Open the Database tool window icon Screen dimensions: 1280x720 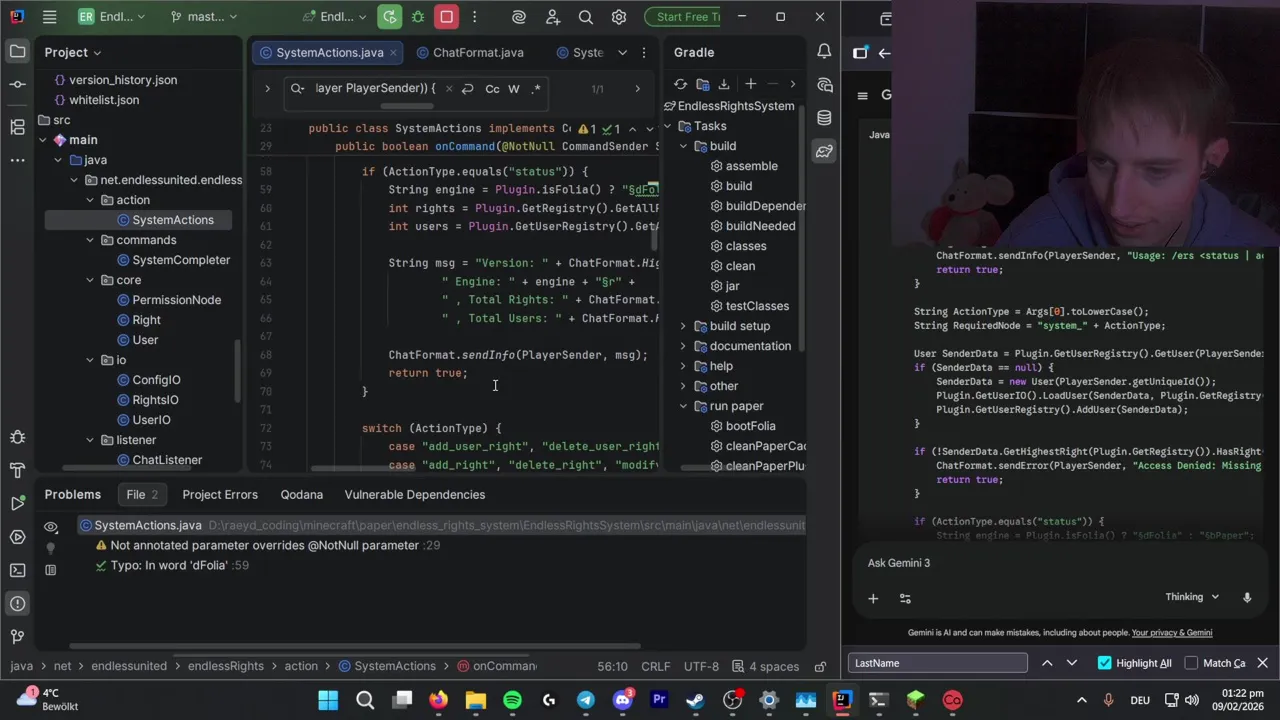pos(824,118)
